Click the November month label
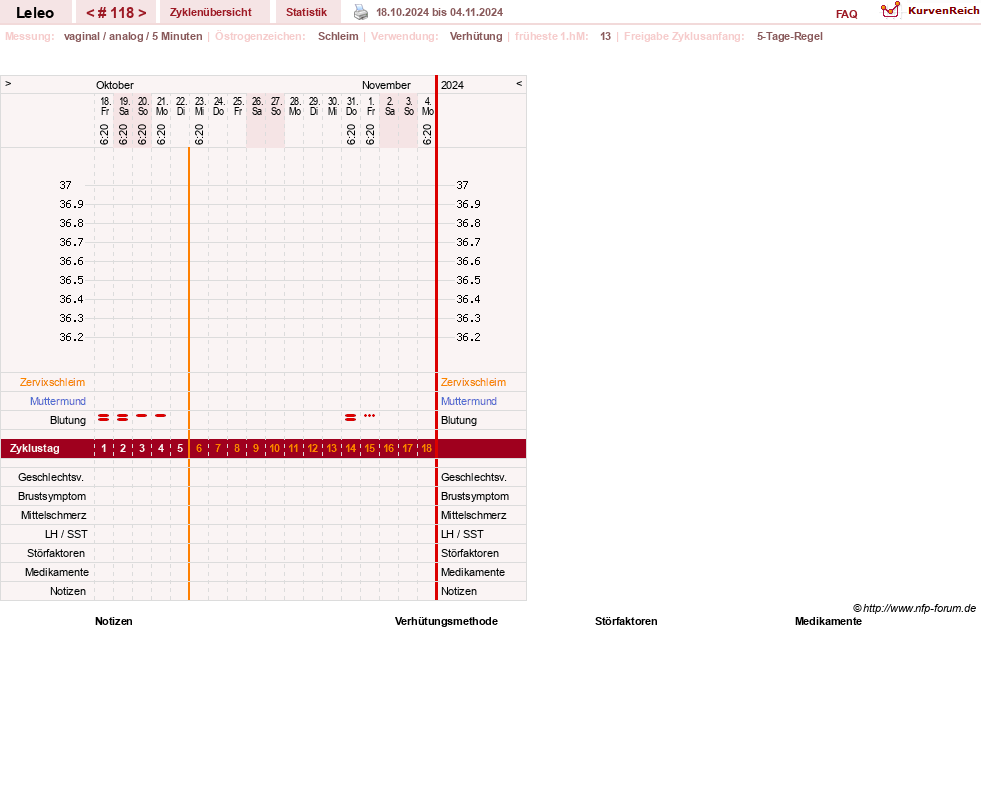Screen dimensions: 981x800 (x=386, y=85)
